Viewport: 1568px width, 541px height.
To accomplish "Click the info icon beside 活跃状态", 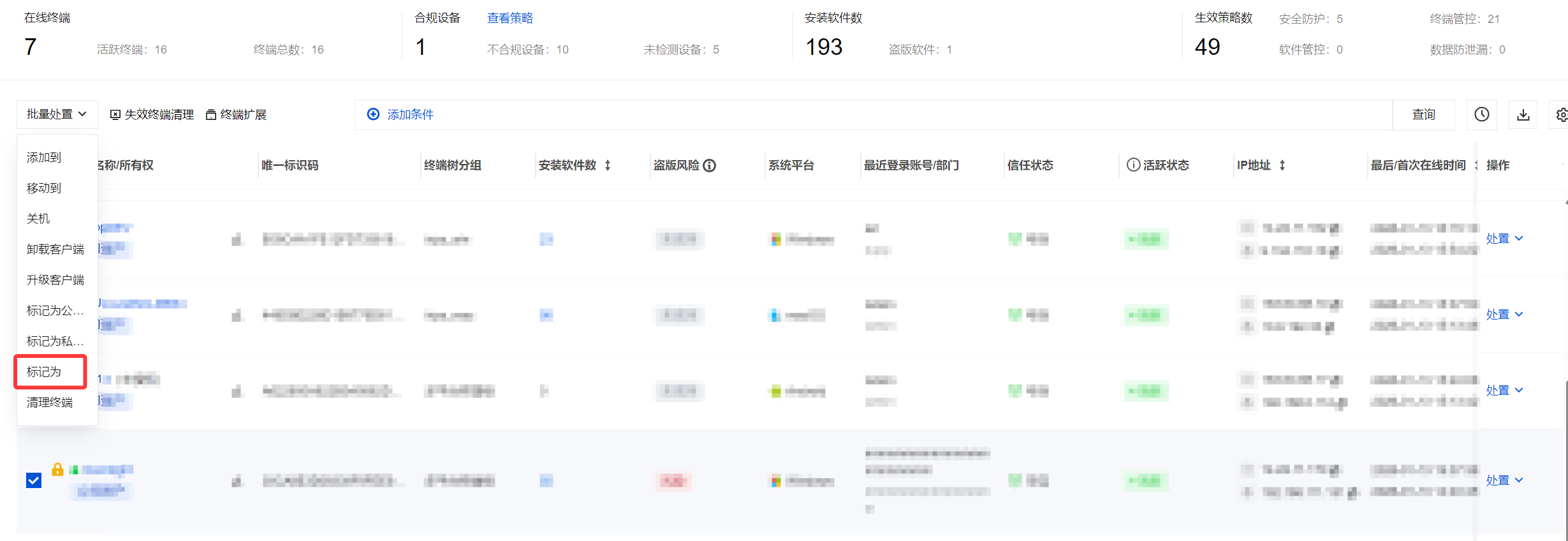I will (1133, 165).
